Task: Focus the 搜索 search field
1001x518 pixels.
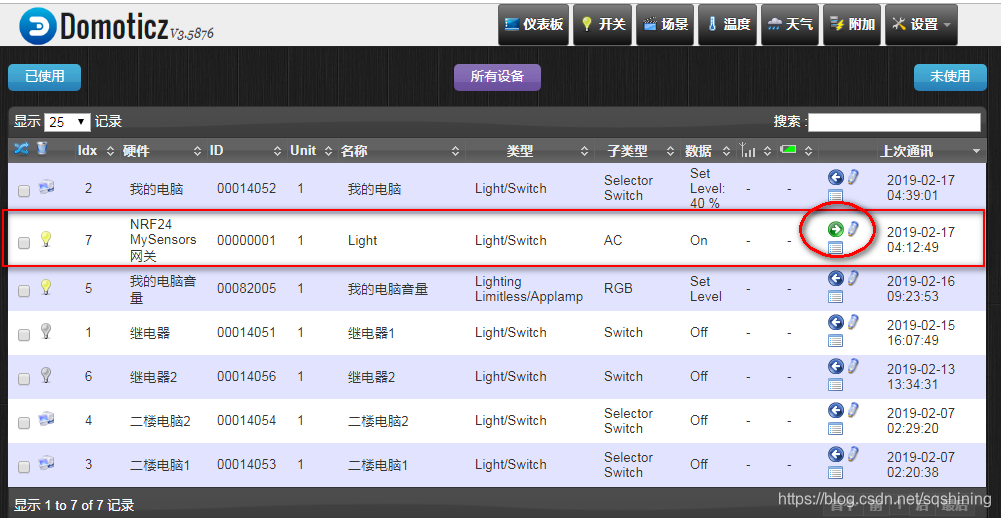Action: [894, 121]
